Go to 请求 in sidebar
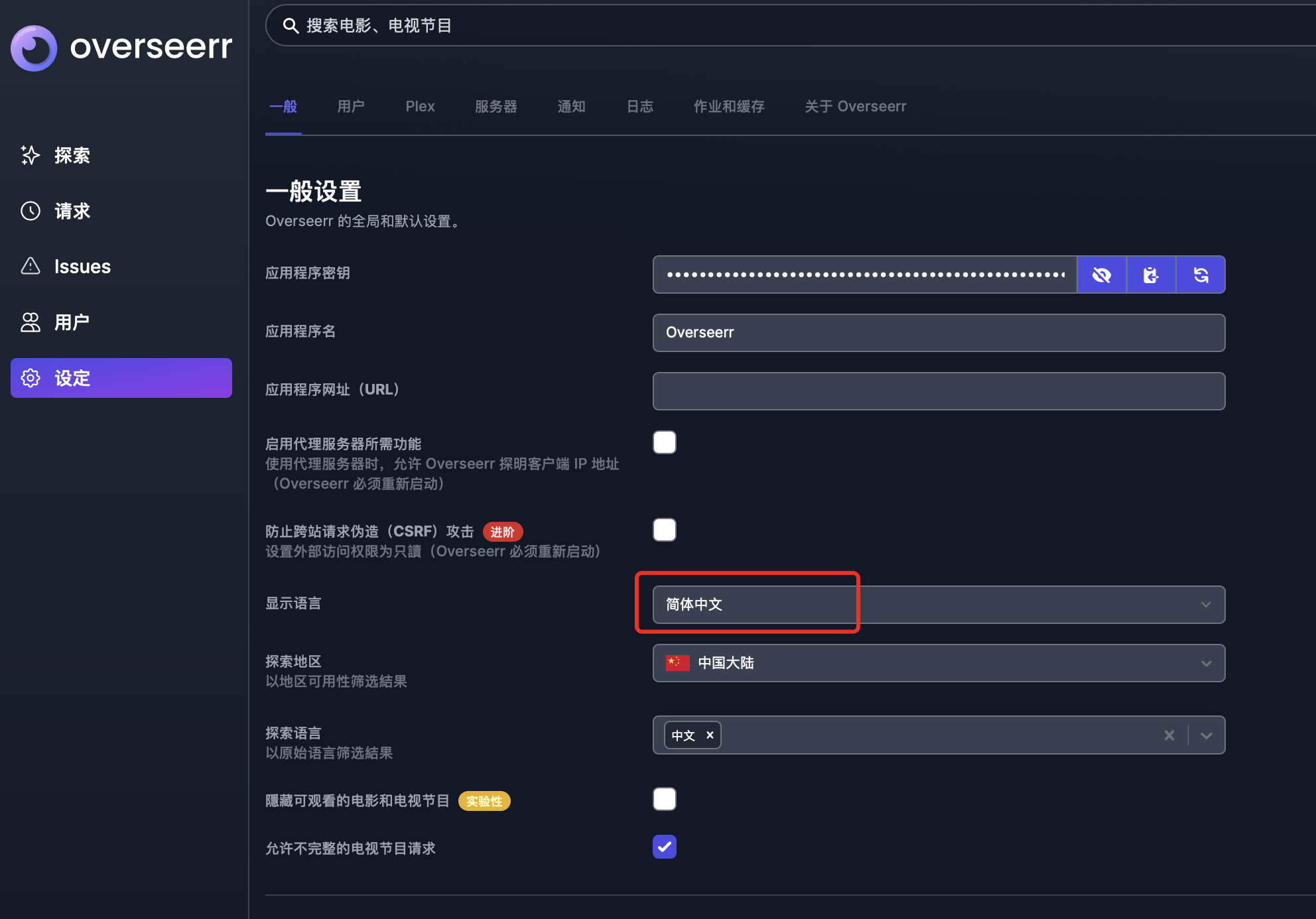 click(72, 211)
